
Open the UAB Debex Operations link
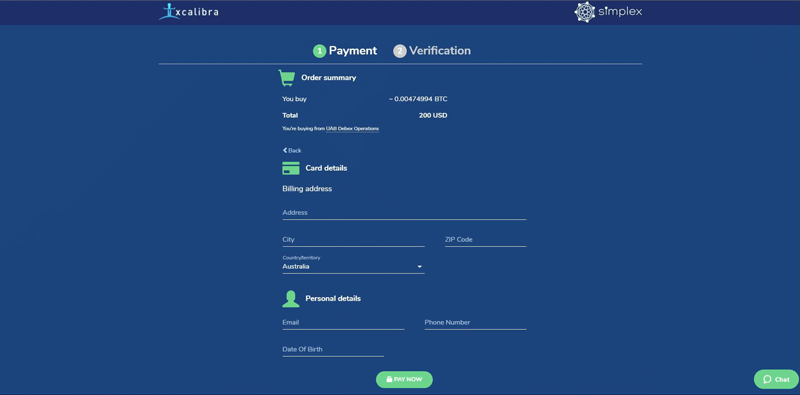pos(353,129)
